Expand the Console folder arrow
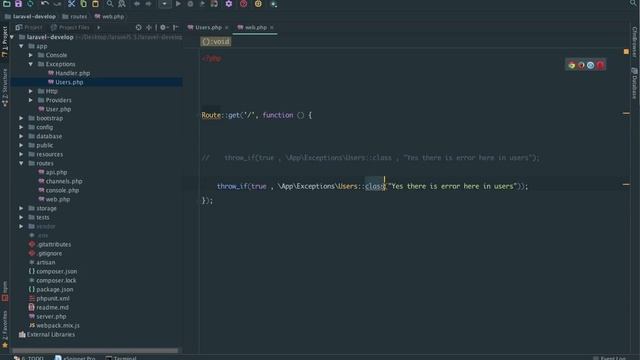 click(x=31, y=55)
